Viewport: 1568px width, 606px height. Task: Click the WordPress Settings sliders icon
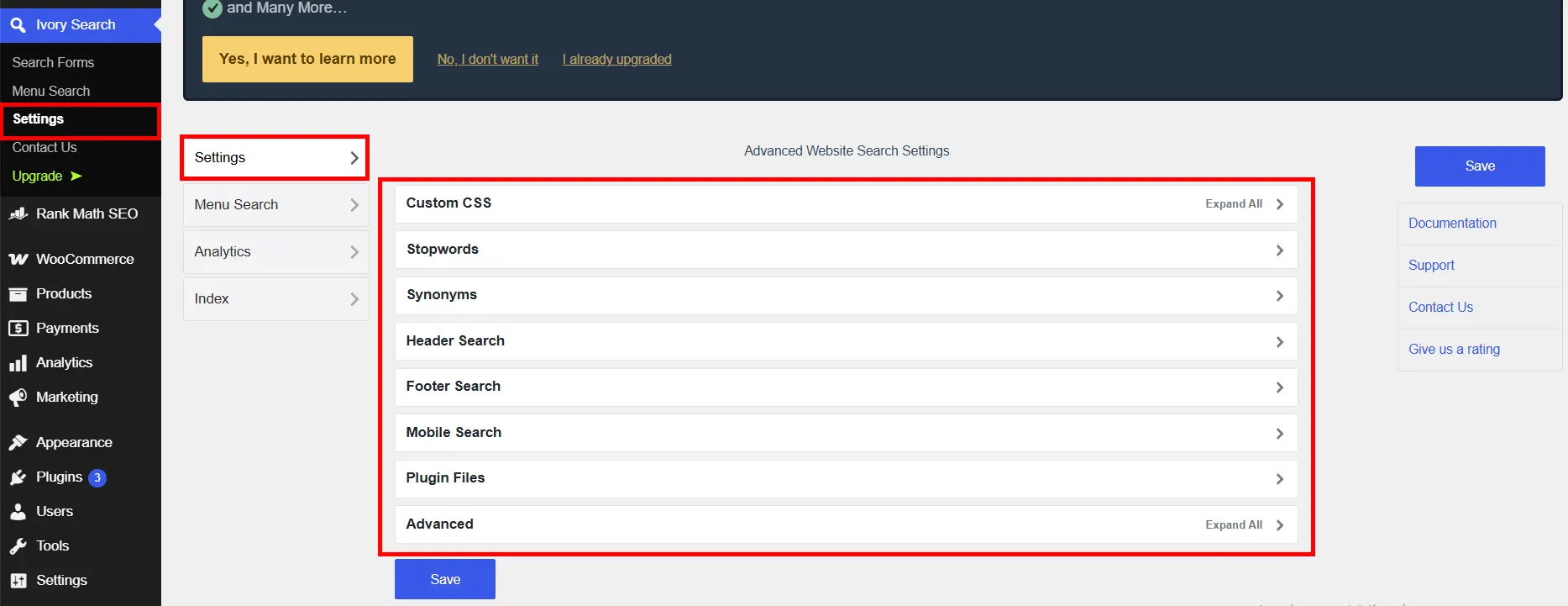(18, 581)
